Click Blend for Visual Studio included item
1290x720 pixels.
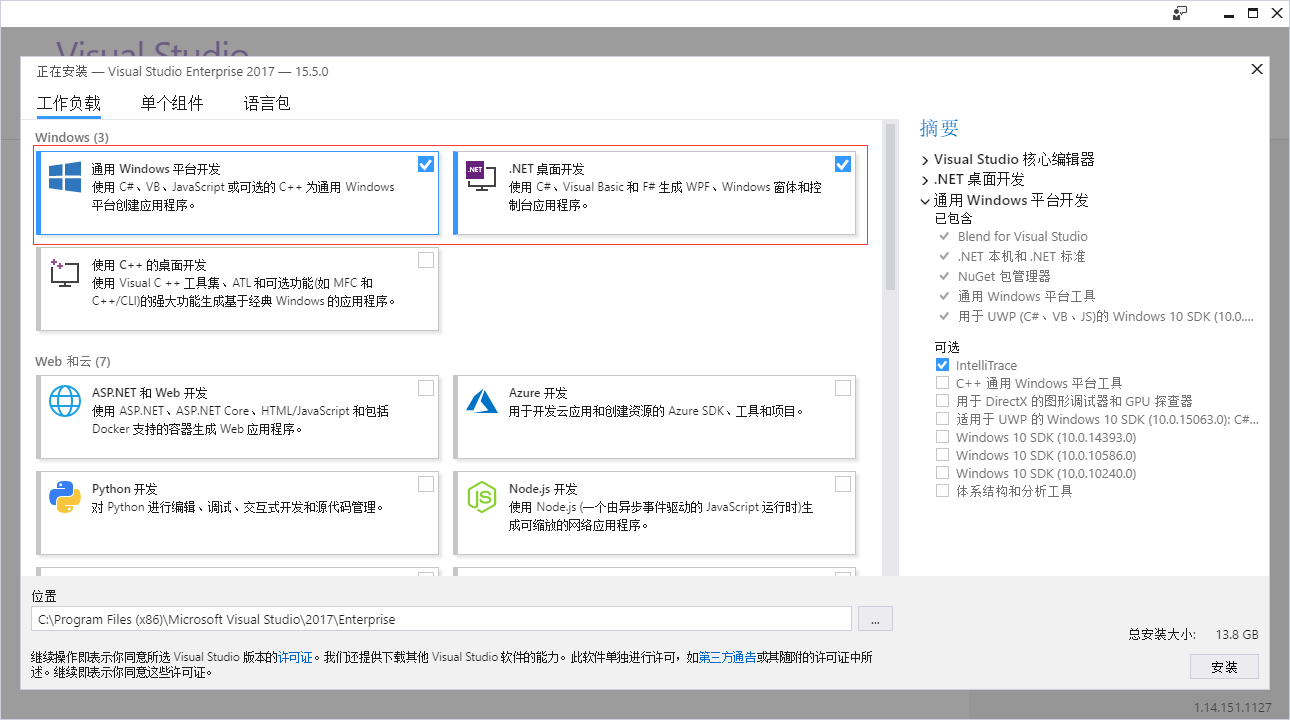pyautogui.click(x=1022, y=236)
